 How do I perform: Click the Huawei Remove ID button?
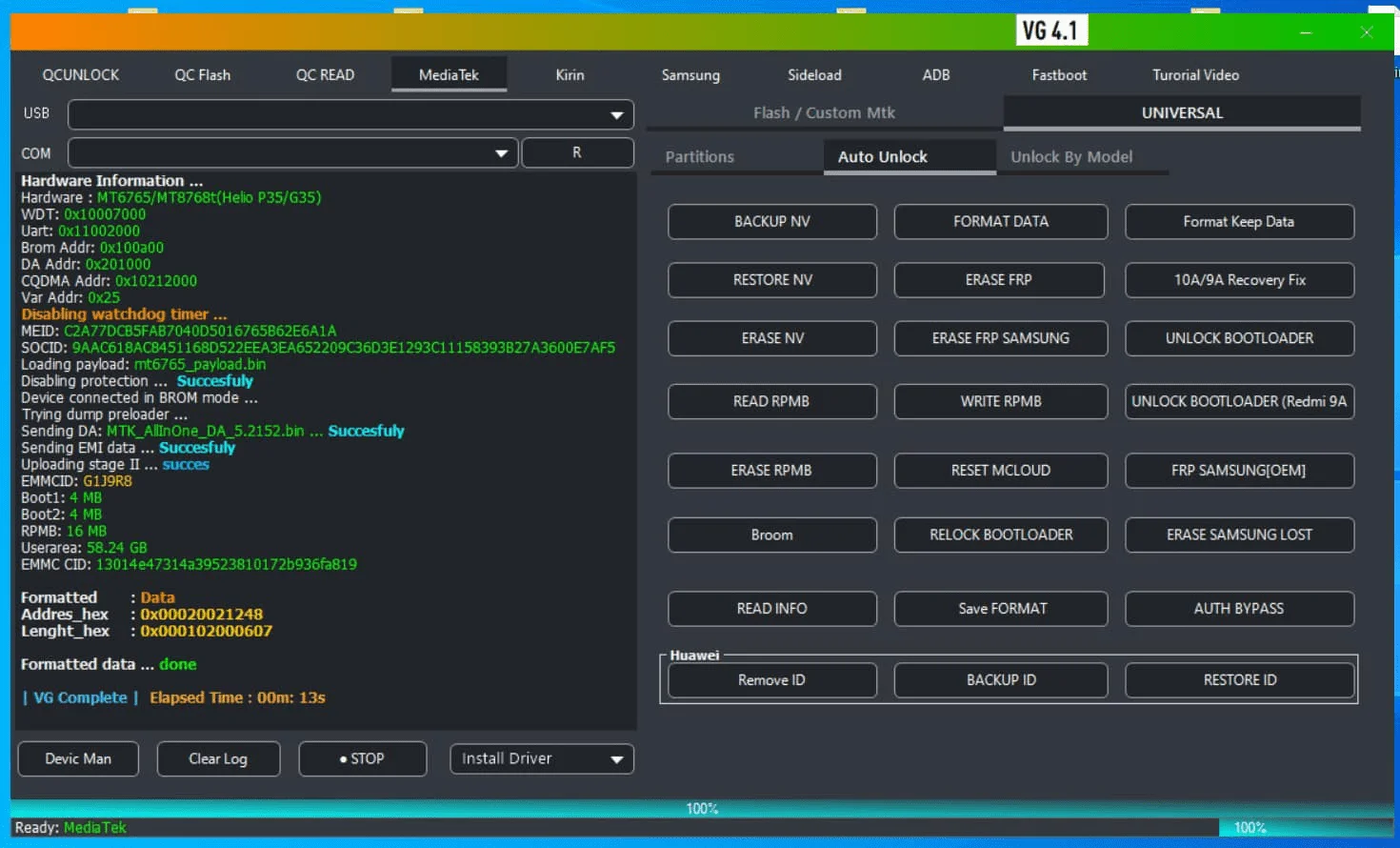(x=771, y=680)
